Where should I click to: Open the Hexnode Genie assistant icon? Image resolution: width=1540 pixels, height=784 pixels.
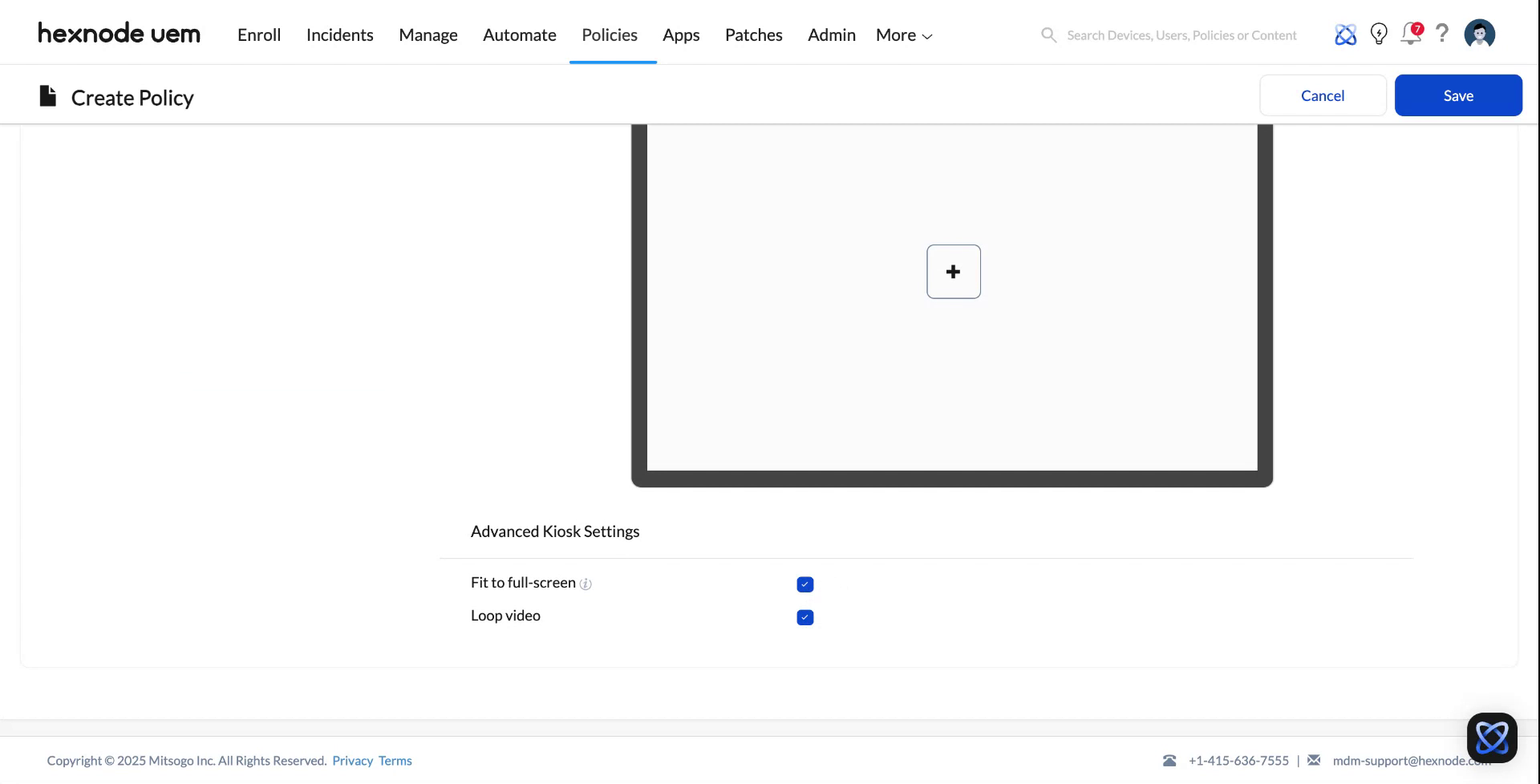1345,34
